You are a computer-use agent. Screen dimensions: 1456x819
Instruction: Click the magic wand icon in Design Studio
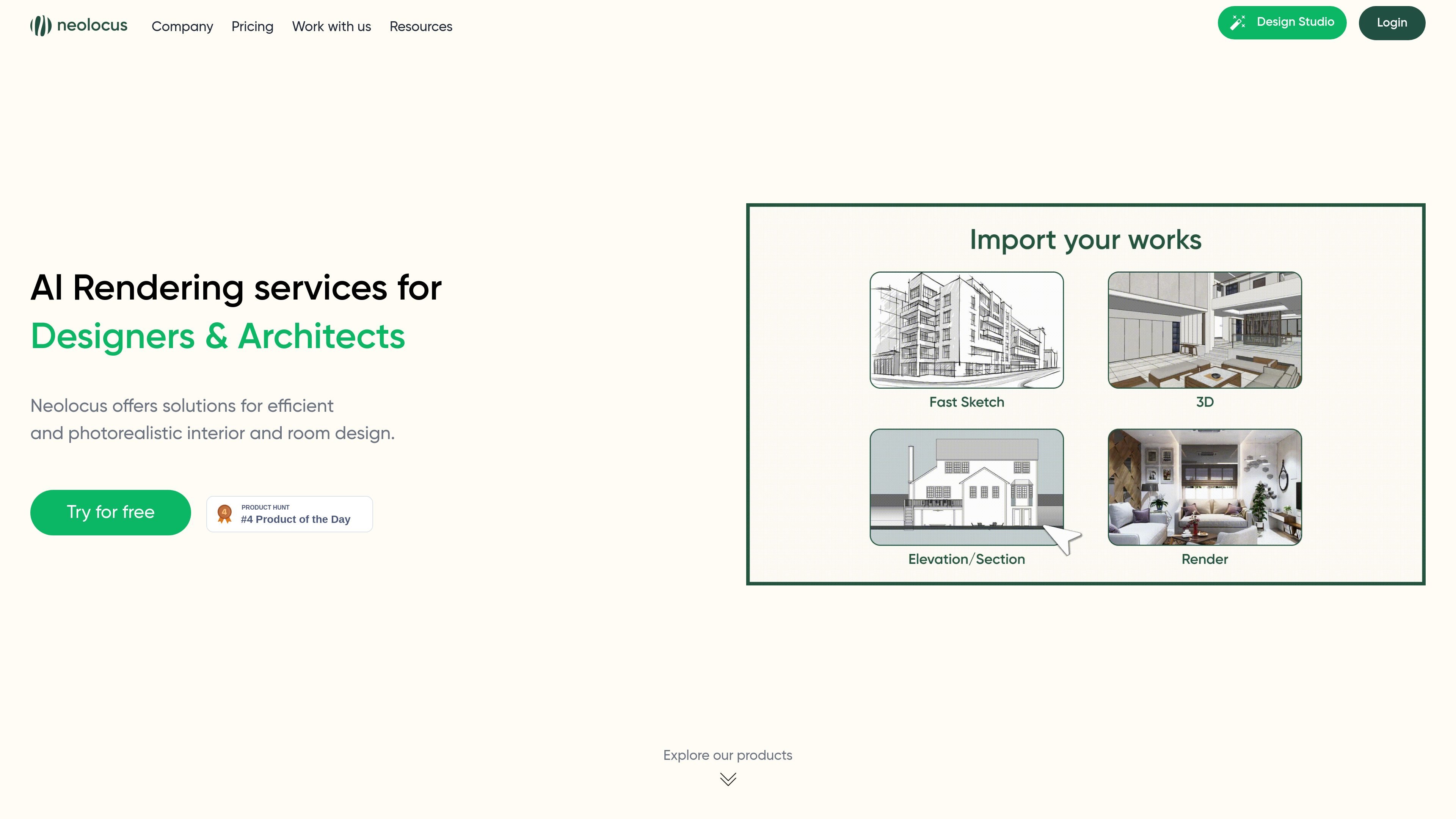point(1238,22)
